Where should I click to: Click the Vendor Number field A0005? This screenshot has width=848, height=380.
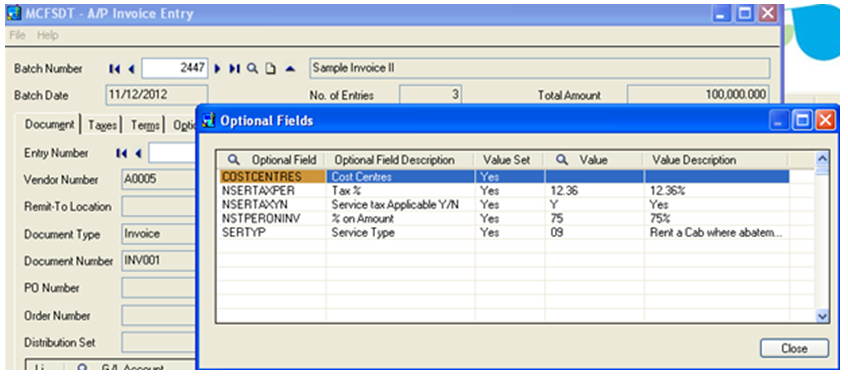tap(158, 179)
